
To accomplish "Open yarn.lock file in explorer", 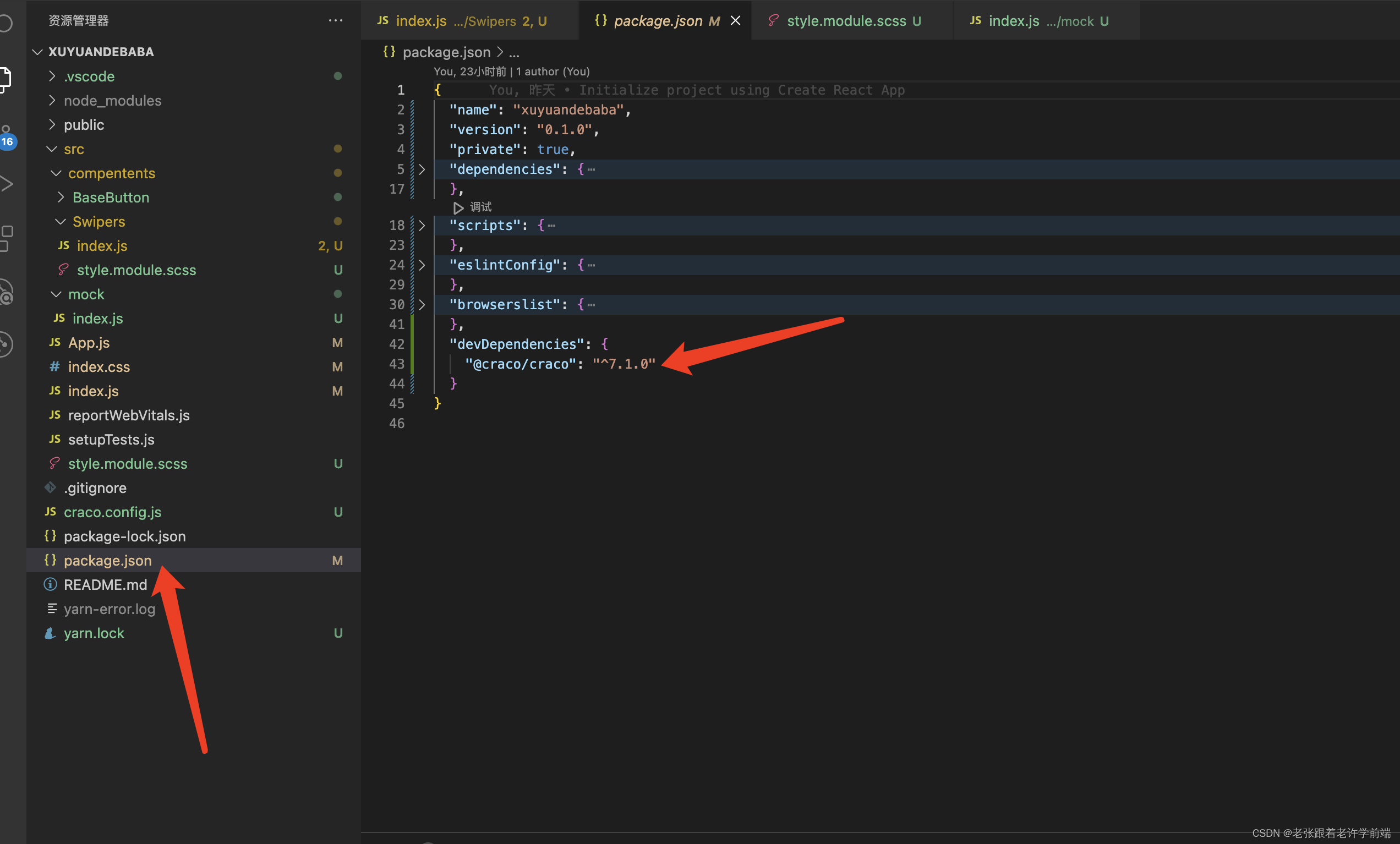I will pyautogui.click(x=94, y=633).
